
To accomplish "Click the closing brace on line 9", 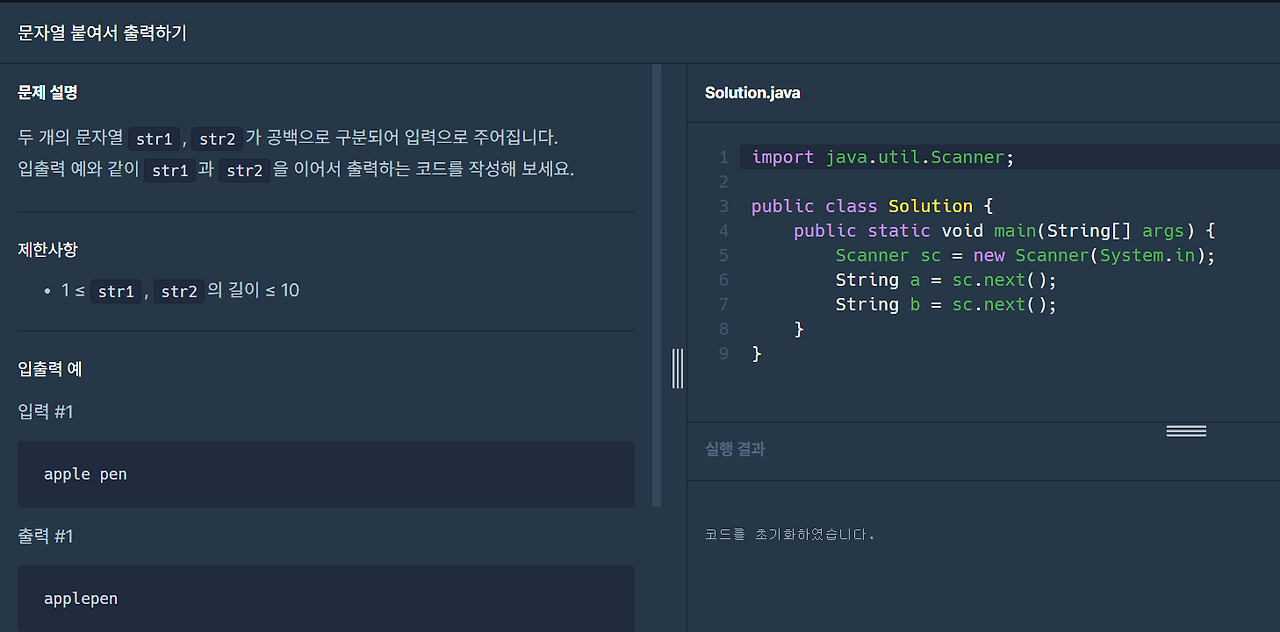I will click(757, 353).
